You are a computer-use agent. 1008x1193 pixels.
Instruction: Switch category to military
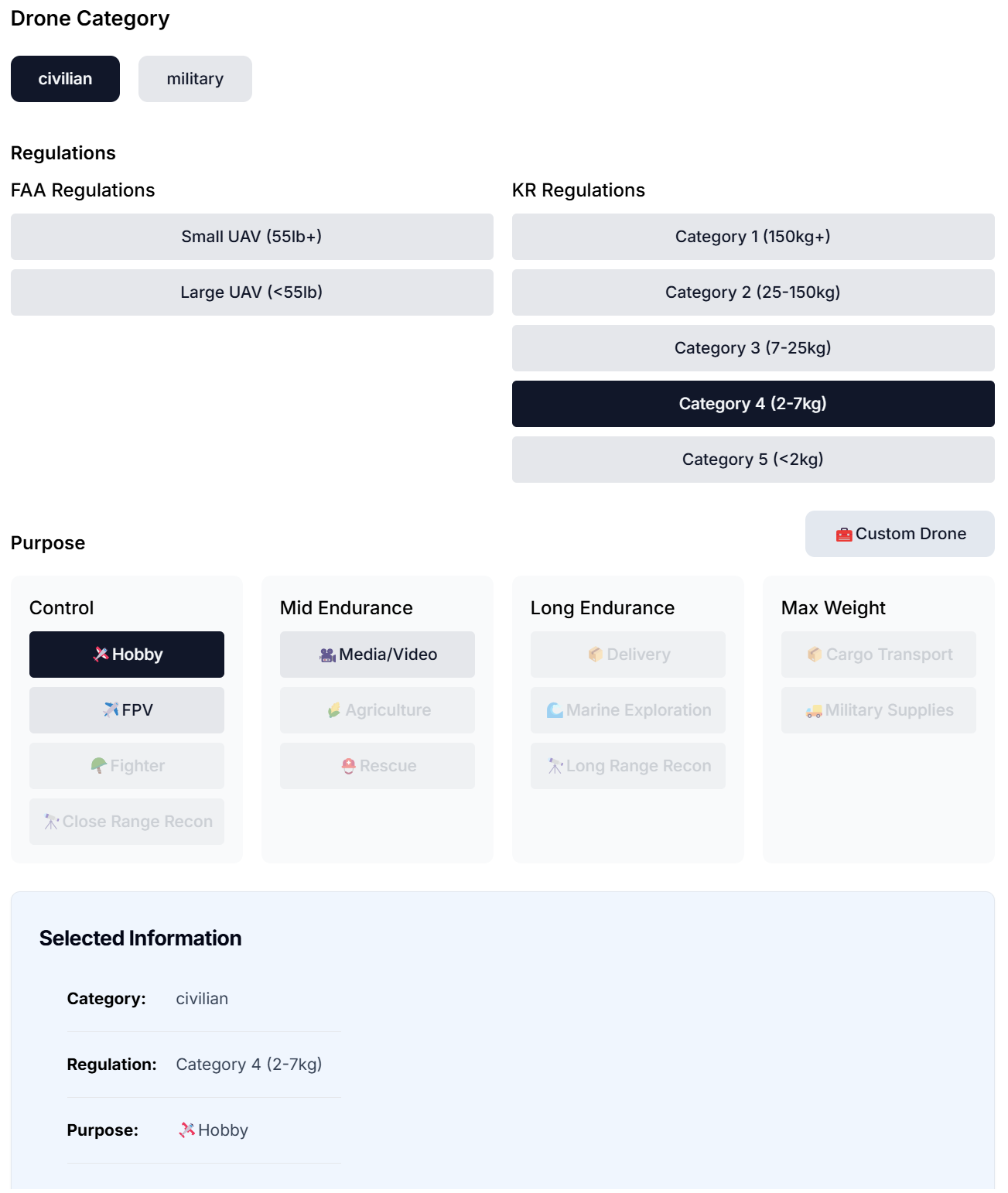pyautogui.click(x=195, y=79)
